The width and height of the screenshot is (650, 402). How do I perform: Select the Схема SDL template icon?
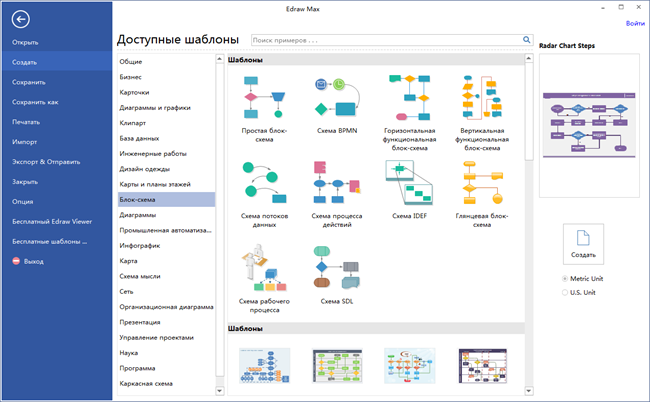click(337, 268)
